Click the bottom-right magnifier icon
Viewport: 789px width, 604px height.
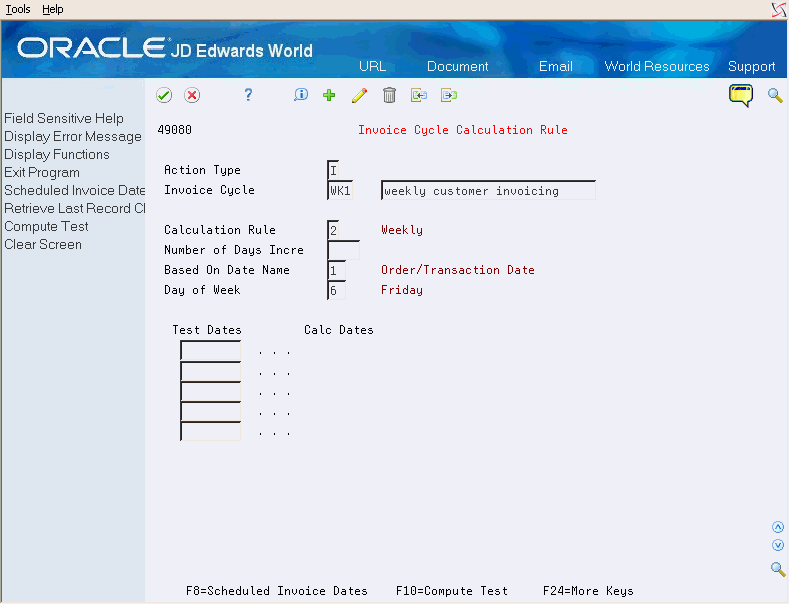pos(778,569)
